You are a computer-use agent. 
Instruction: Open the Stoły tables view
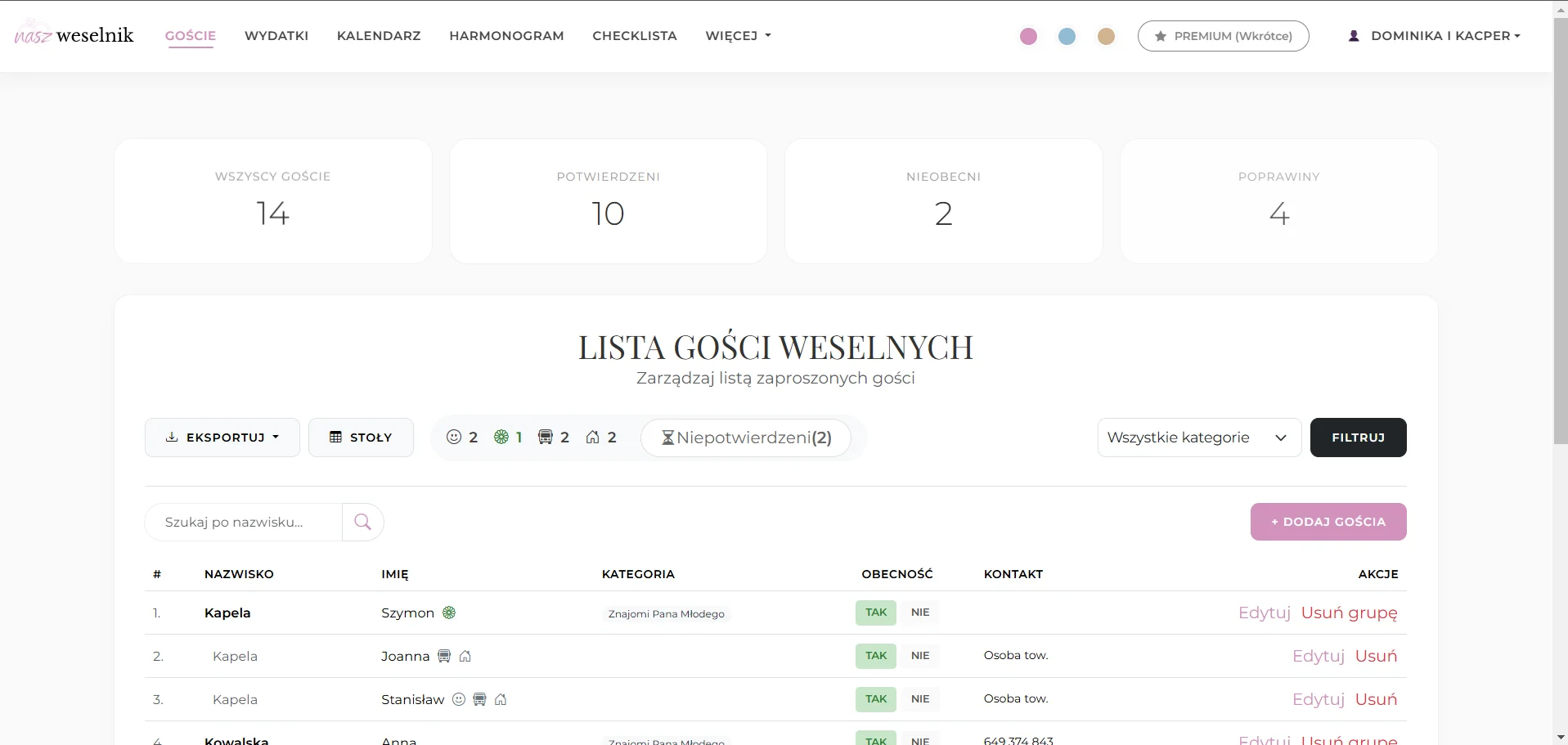click(361, 438)
